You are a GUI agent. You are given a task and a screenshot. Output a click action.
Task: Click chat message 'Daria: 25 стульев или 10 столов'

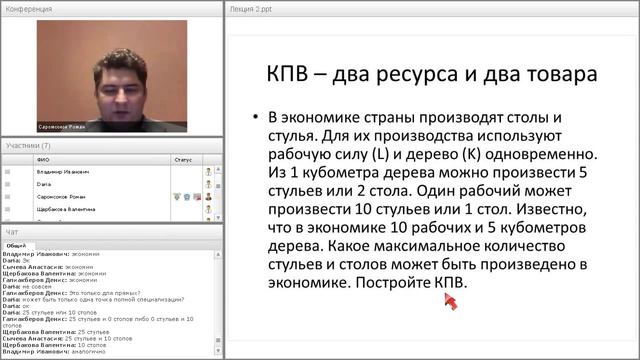(50, 313)
